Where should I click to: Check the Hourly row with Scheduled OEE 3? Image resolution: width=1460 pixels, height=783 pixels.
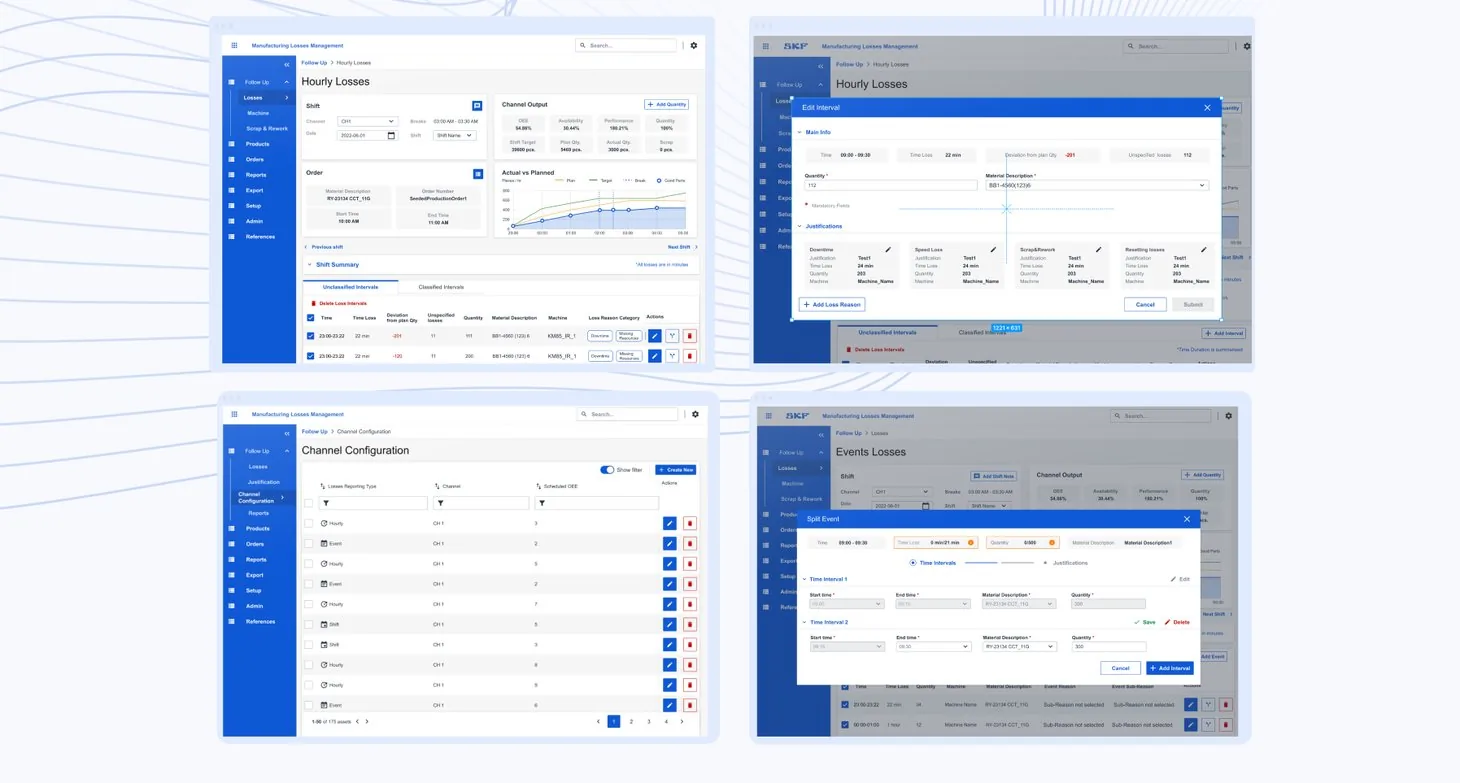point(309,523)
